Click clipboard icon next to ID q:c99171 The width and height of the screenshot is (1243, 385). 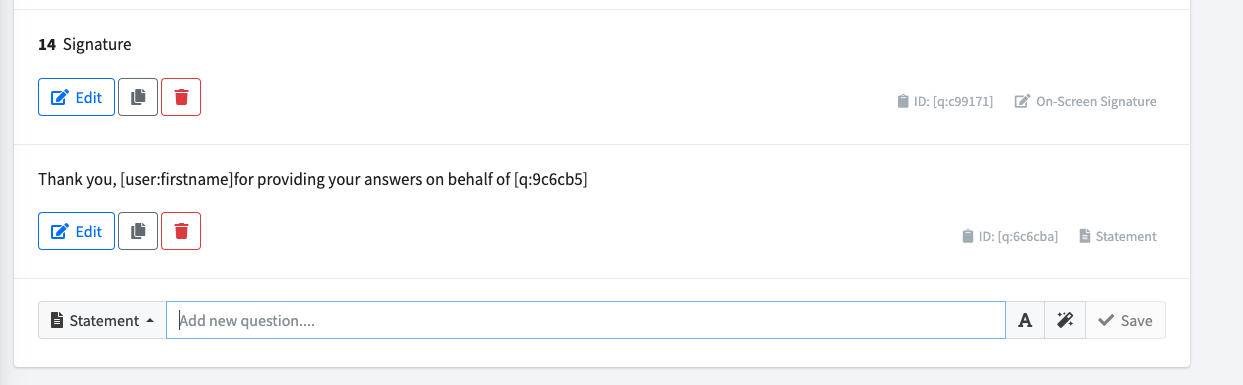click(x=903, y=102)
